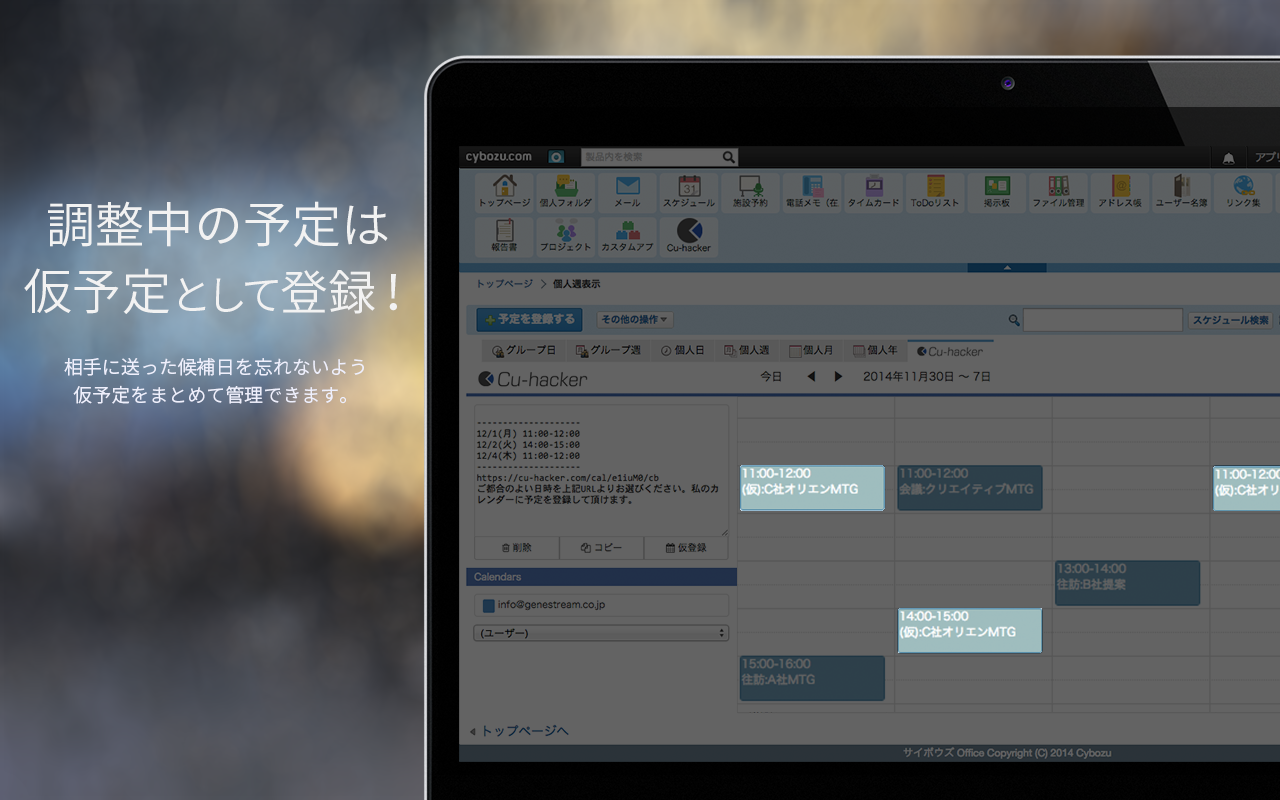Focus the schedule search input field
The height and width of the screenshot is (800, 1280).
1102,320
